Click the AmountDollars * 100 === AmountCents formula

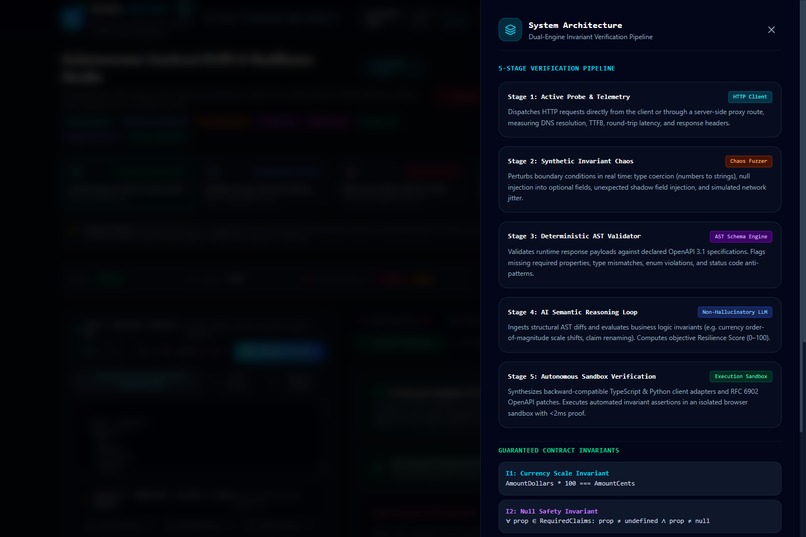(x=570, y=484)
